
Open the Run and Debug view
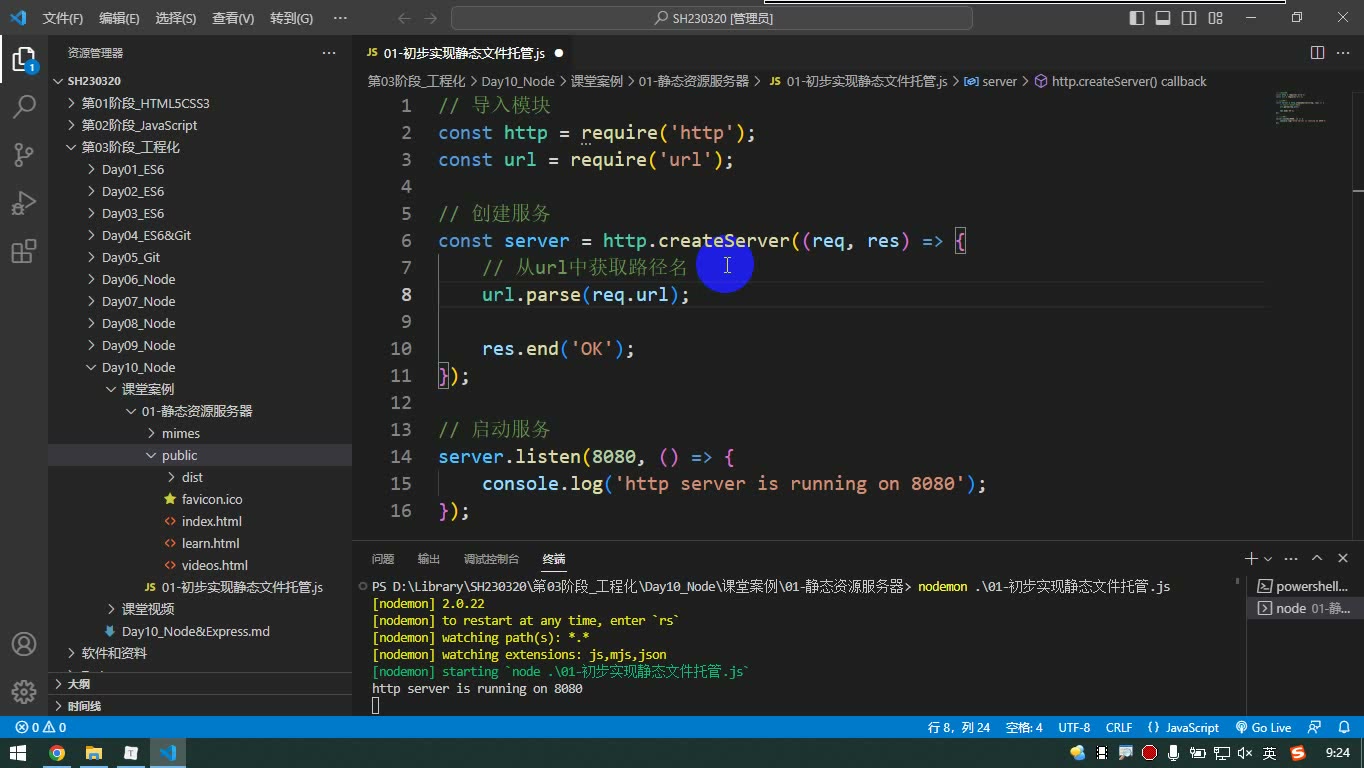(x=24, y=203)
